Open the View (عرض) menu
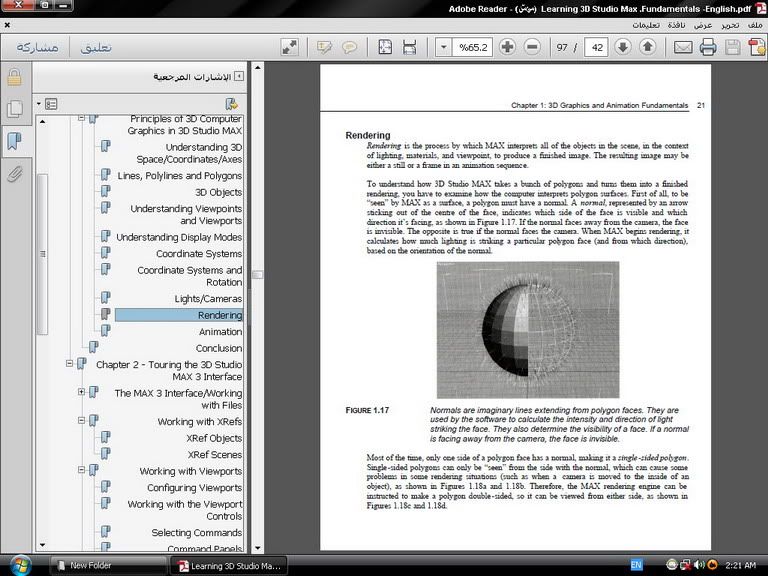The width and height of the screenshot is (768, 576). pyautogui.click(x=703, y=25)
